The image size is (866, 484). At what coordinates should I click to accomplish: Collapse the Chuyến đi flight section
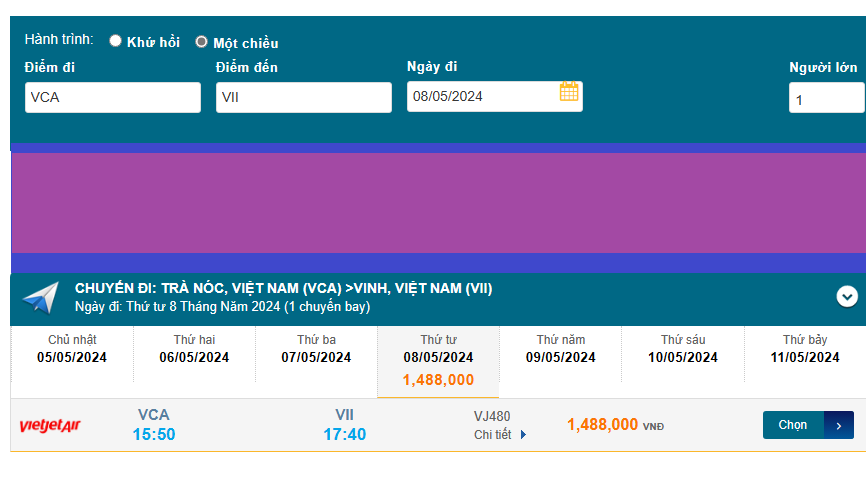pos(847,296)
